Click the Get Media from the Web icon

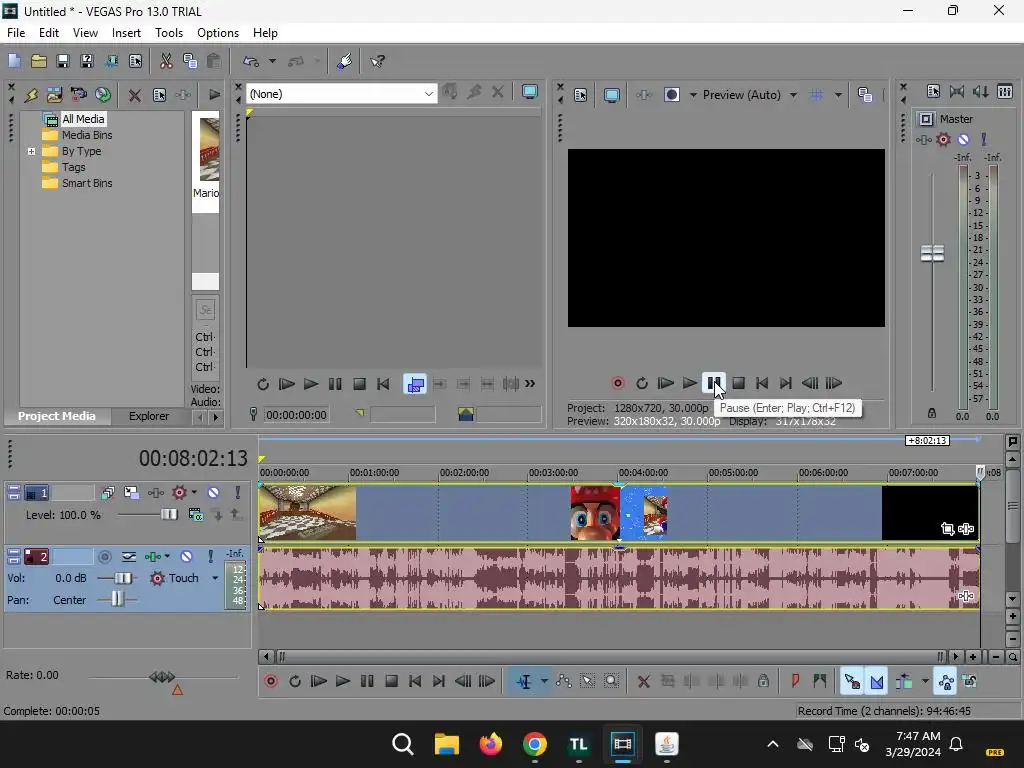click(103, 95)
